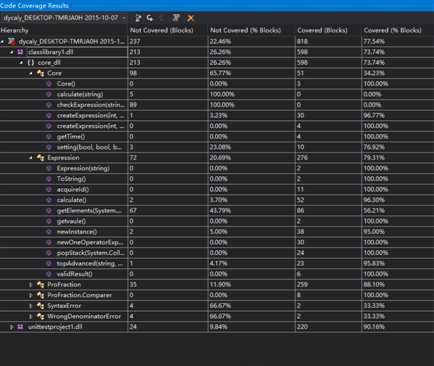Screen dimensions: 434x366
Task: Click the getElements method icon
Action: (x=49, y=211)
